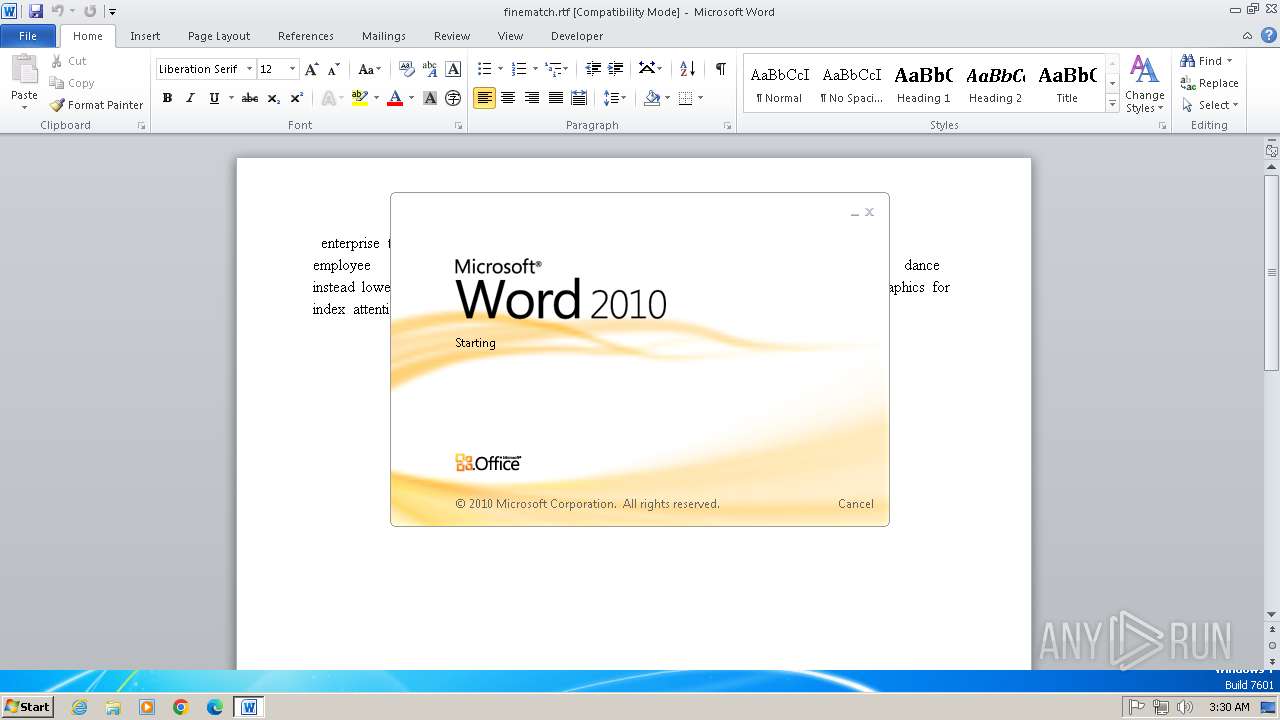Viewport: 1280px width, 720px height.
Task: Open the text highlight color swatch
Action: pos(360,98)
